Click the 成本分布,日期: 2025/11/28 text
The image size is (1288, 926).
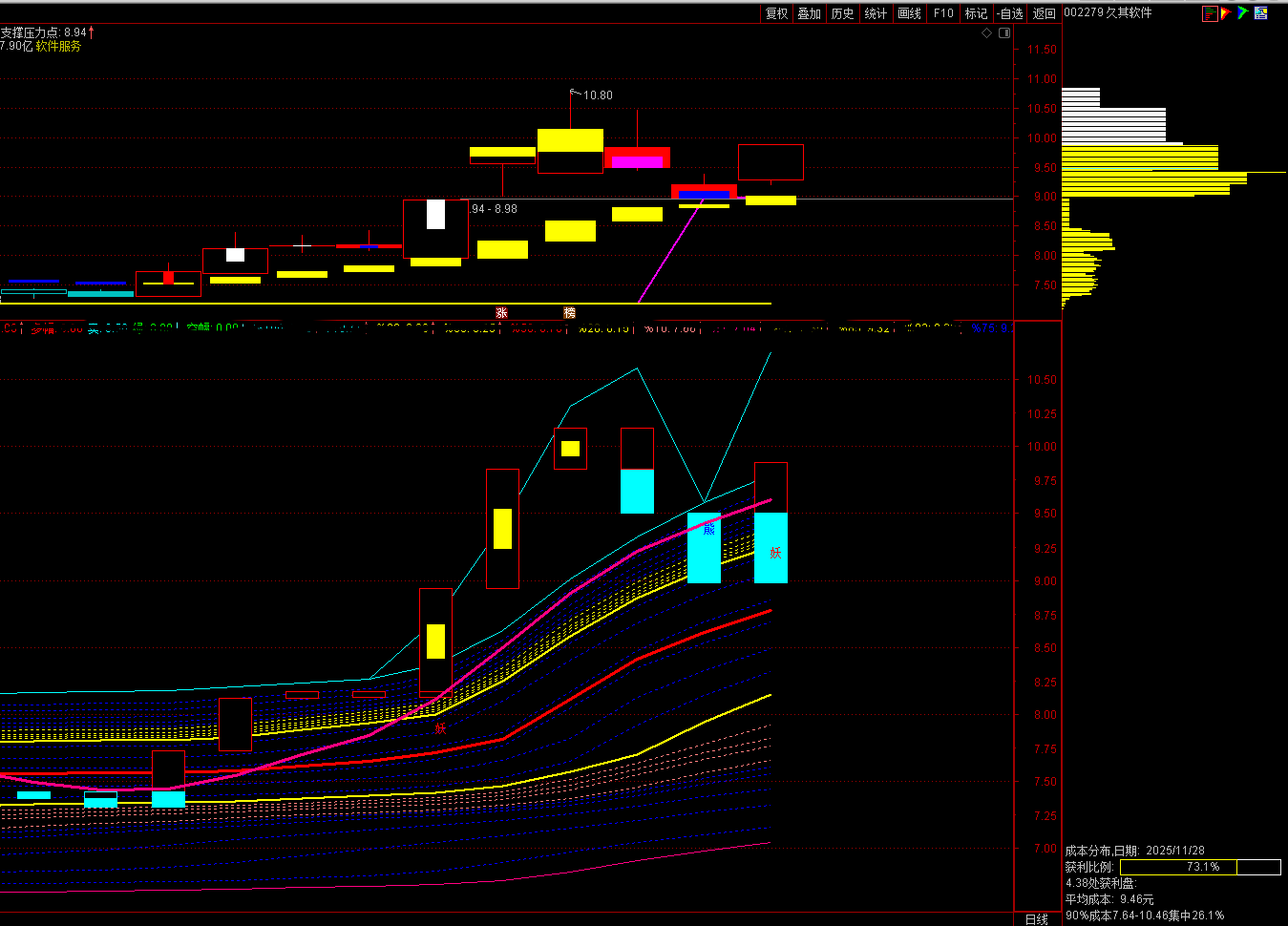(x=1135, y=851)
